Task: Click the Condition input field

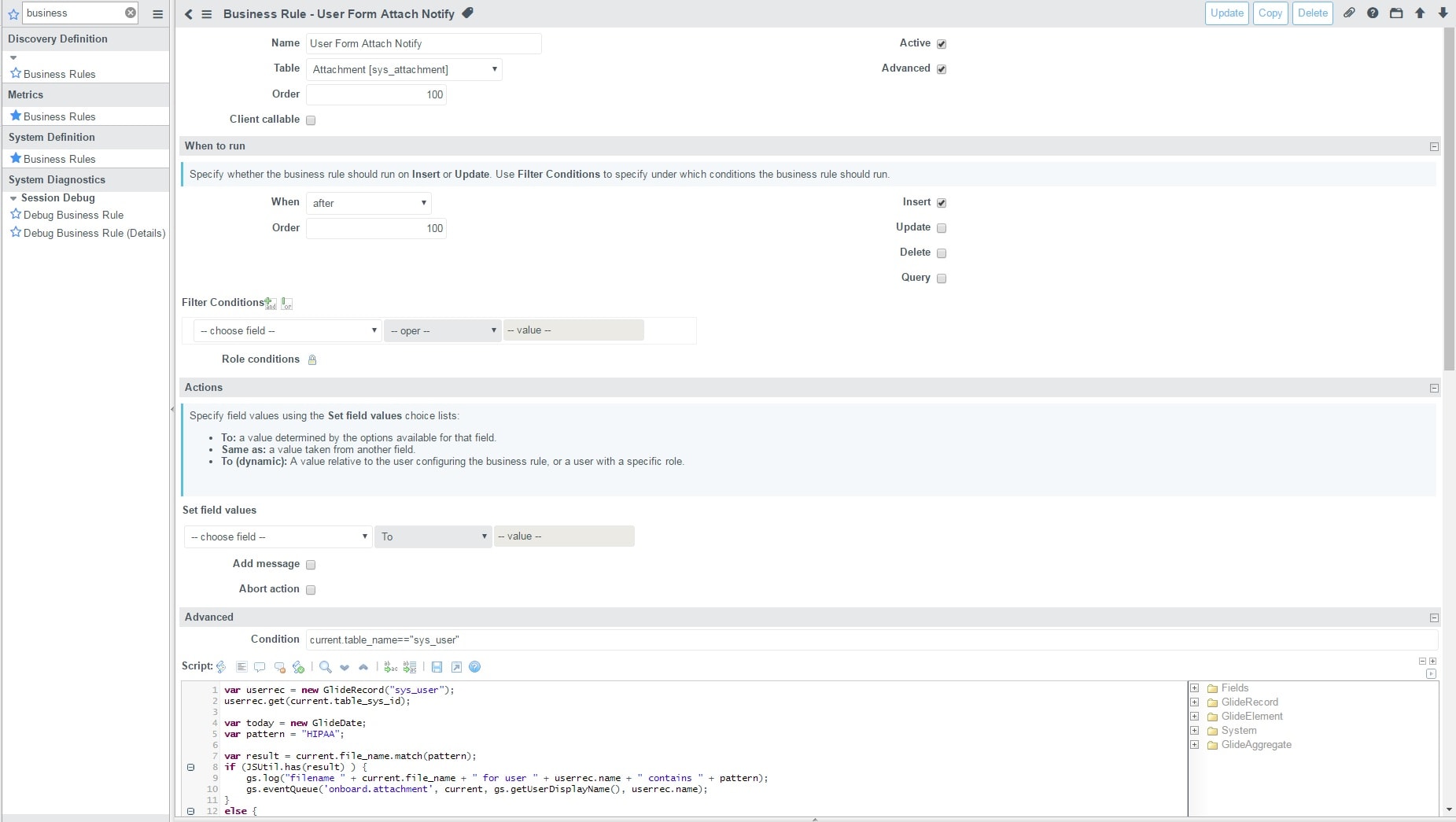Action: coord(872,640)
